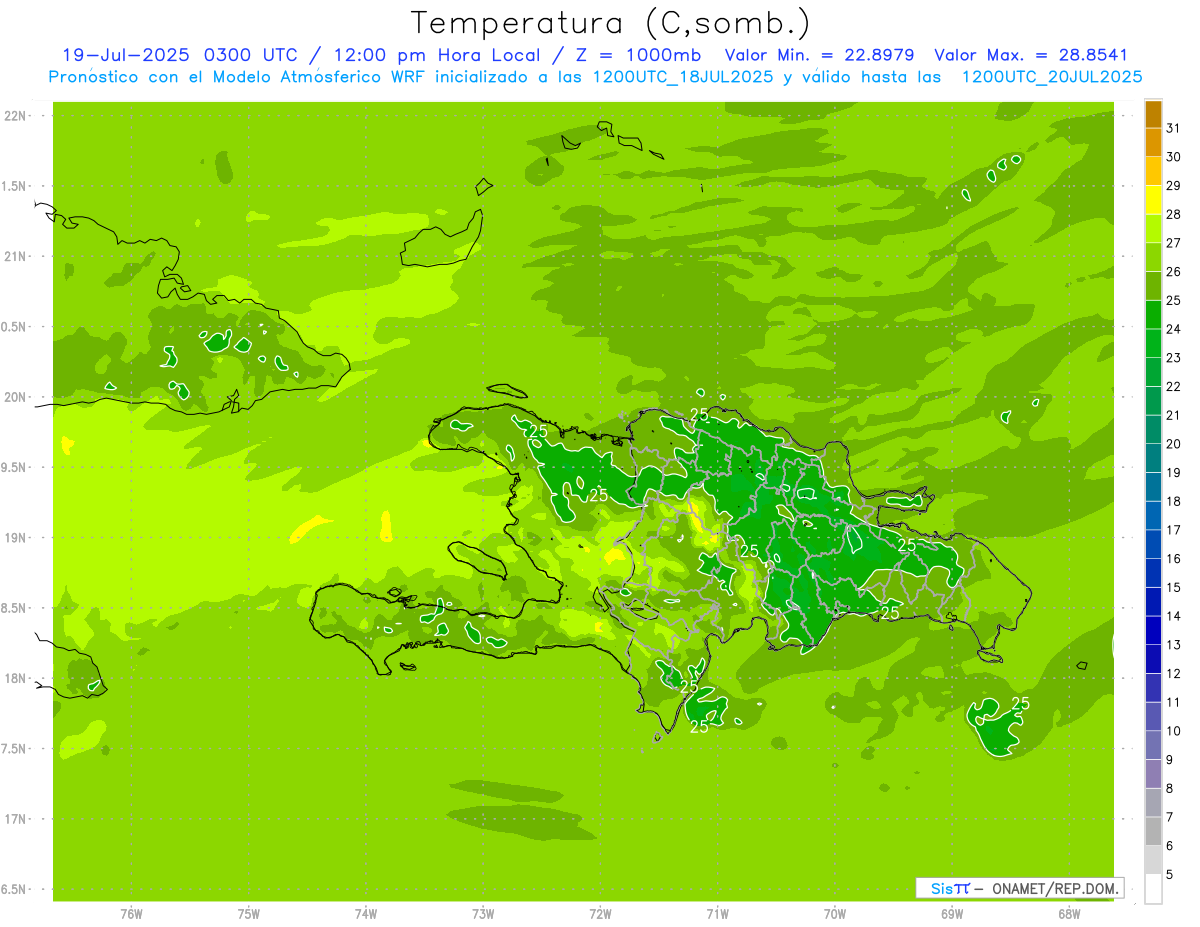This screenshot has width=1200, height=927.
Task: Click the "1200UTC_18JUL2025" initialization time text
Action: click(x=682, y=77)
